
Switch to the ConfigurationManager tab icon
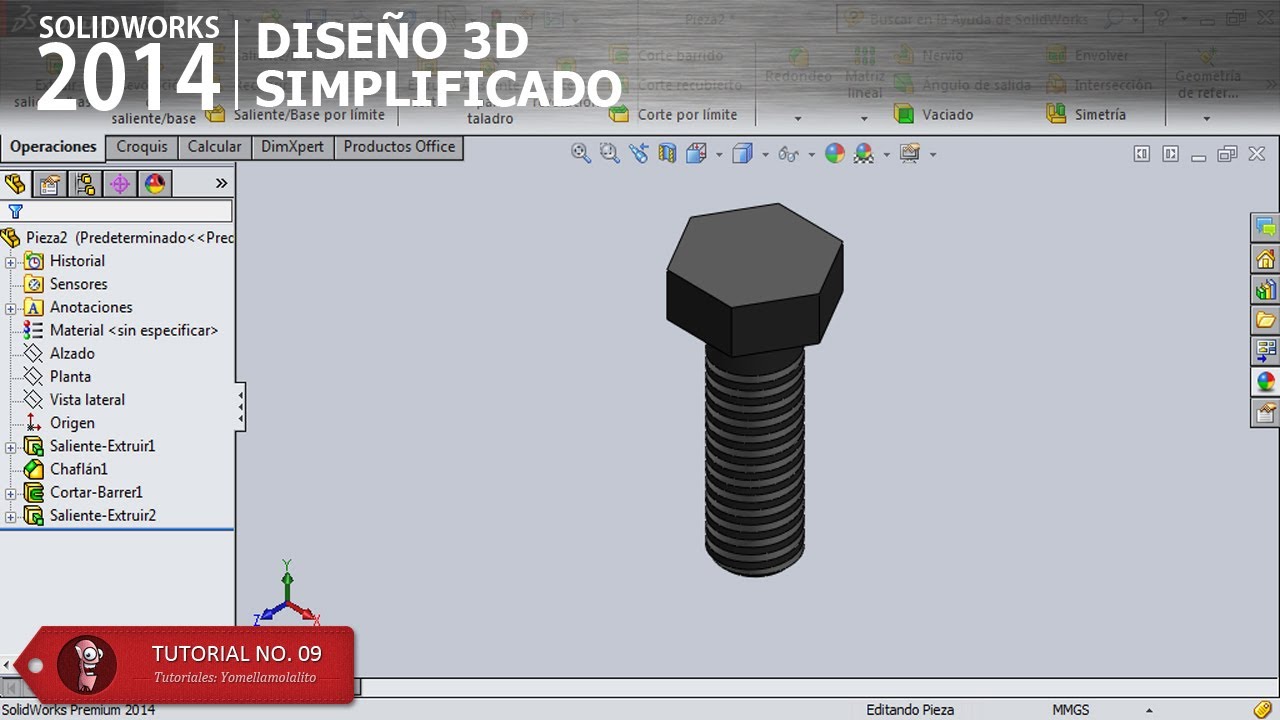click(85, 183)
